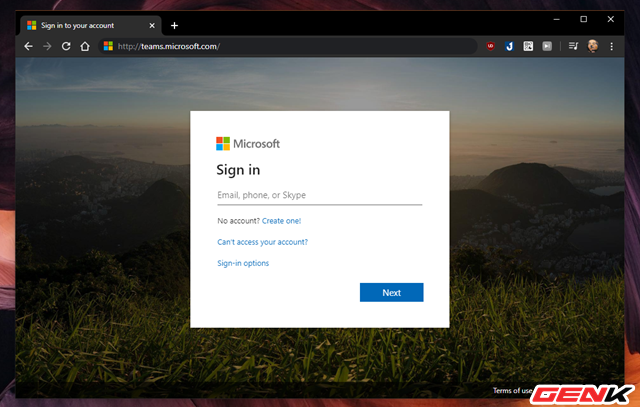Click the blue Next button
640x407 pixels.
pos(391,292)
